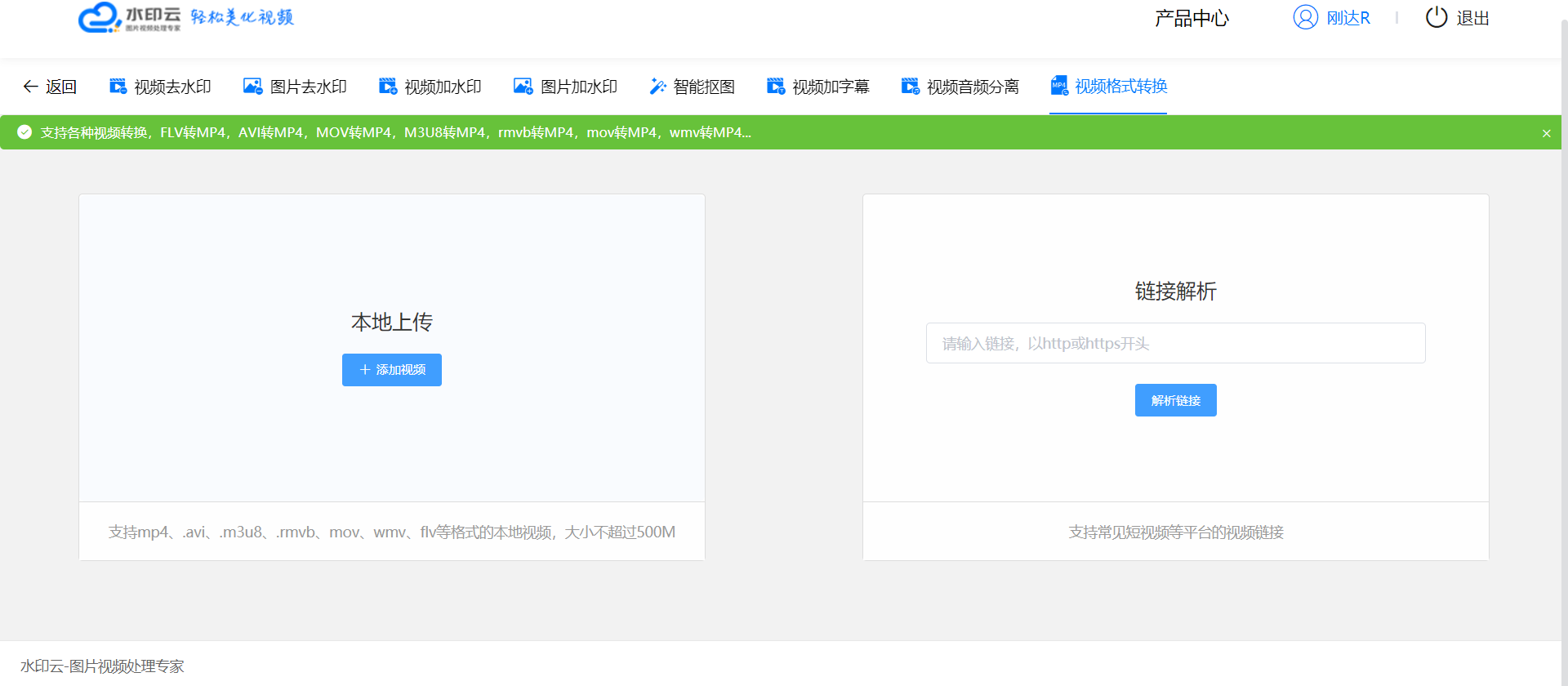Screen dimensions: 1568x686
Task: Click the MP4 视频格式转换 icon
Action: click(1059, 86)
